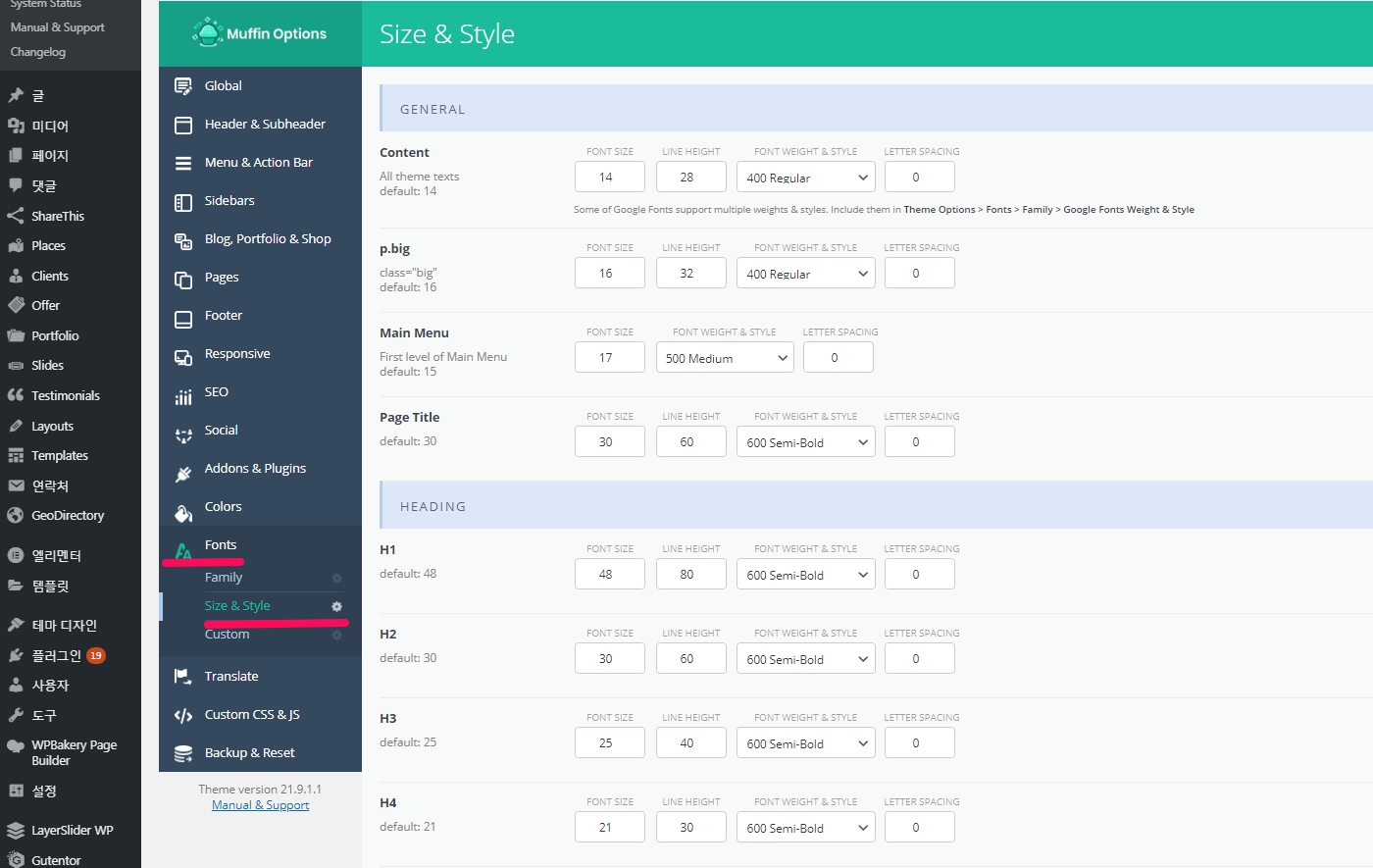Click Manual & Support link under theme version
Viewport: 1373px width, 868px height.
(261, 805)
